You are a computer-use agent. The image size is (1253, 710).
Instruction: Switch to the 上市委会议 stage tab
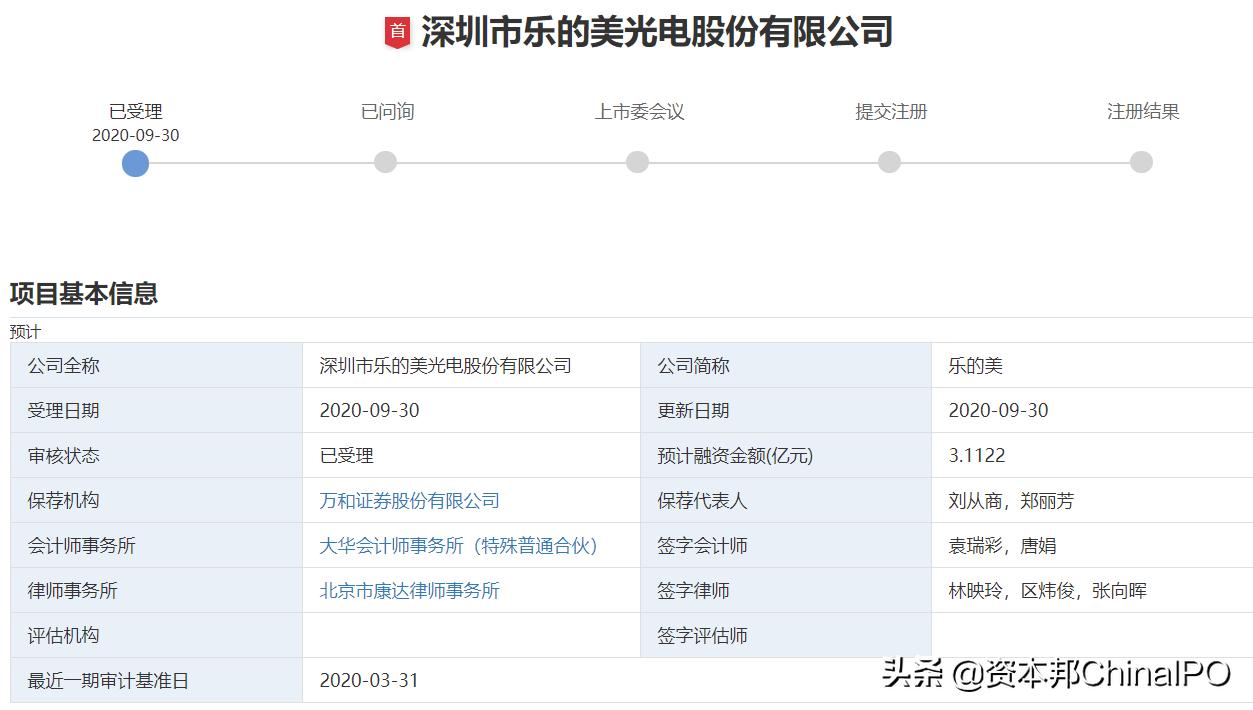tap(637, 112)
